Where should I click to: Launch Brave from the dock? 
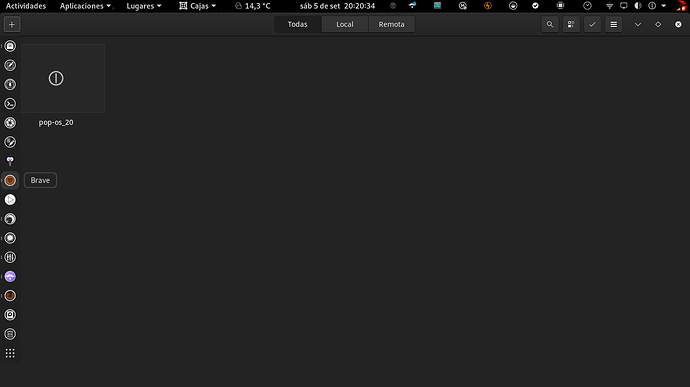(10, 181)
